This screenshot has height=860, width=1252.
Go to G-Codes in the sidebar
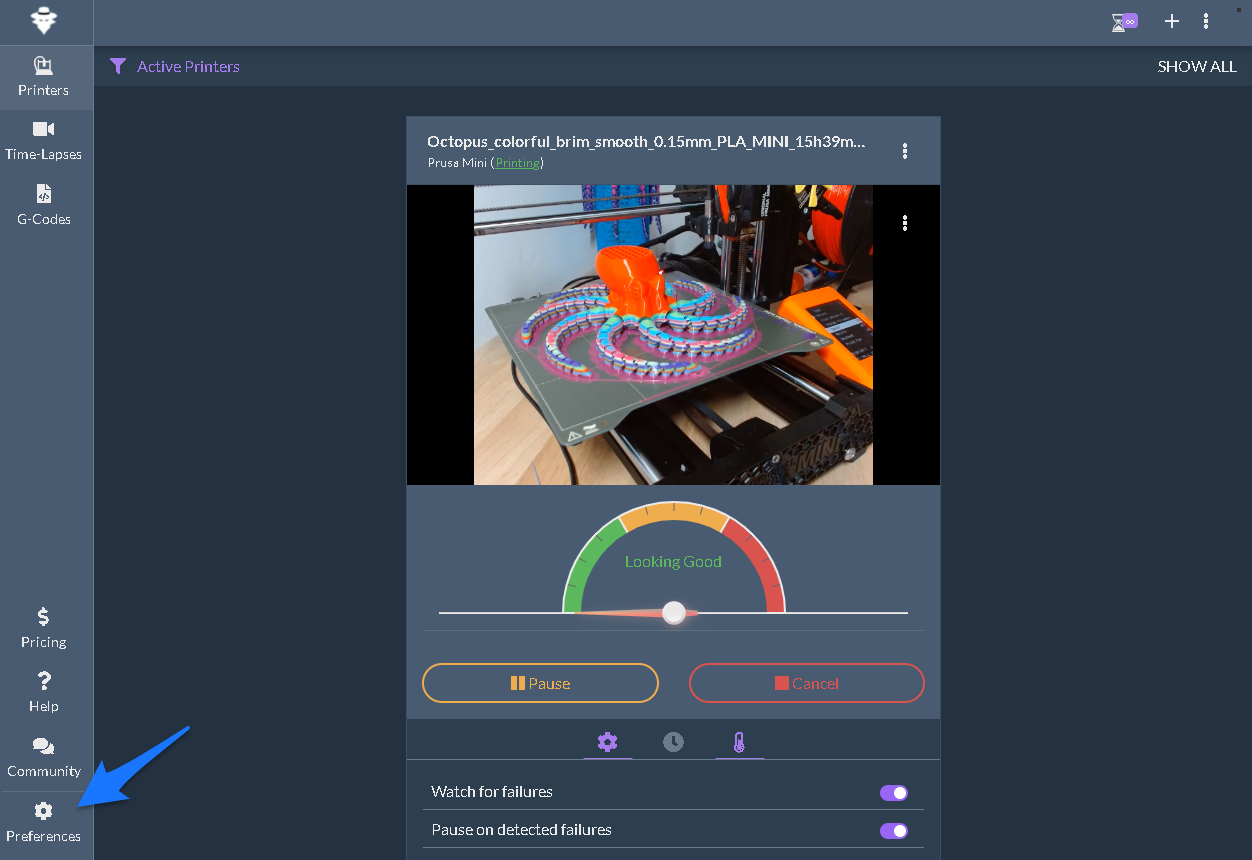[44, 205]
